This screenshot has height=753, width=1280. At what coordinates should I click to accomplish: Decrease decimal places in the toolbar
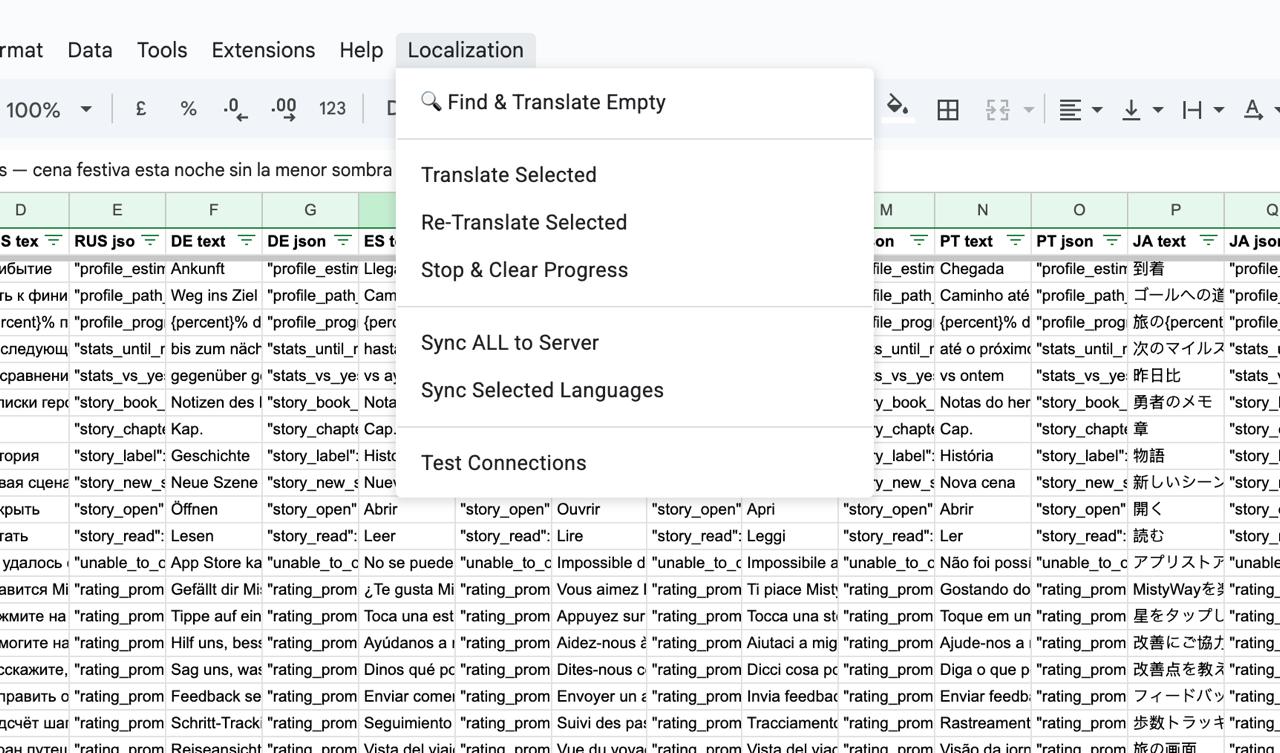coord(236,109)
